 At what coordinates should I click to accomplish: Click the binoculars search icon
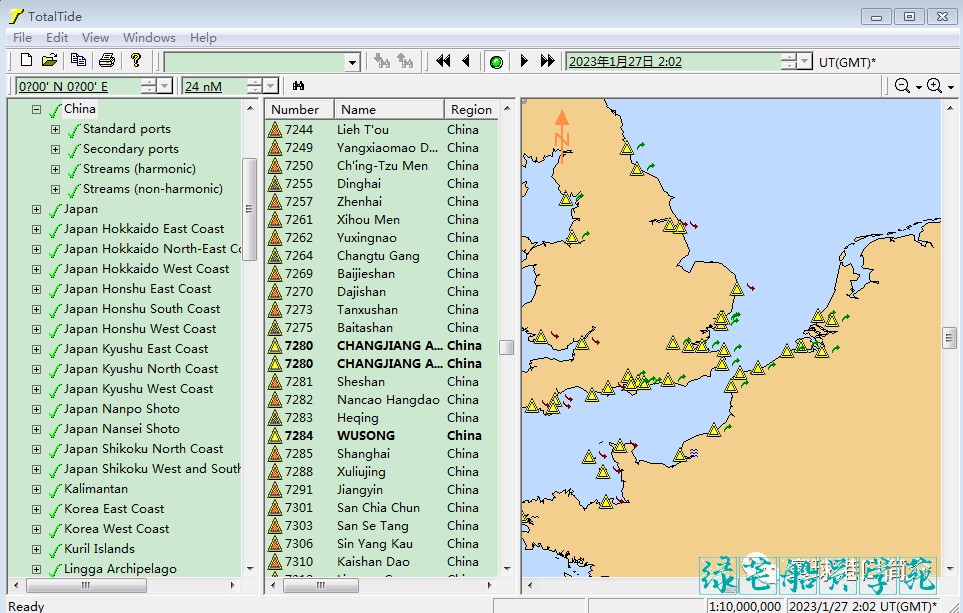[x=298, y=86]
